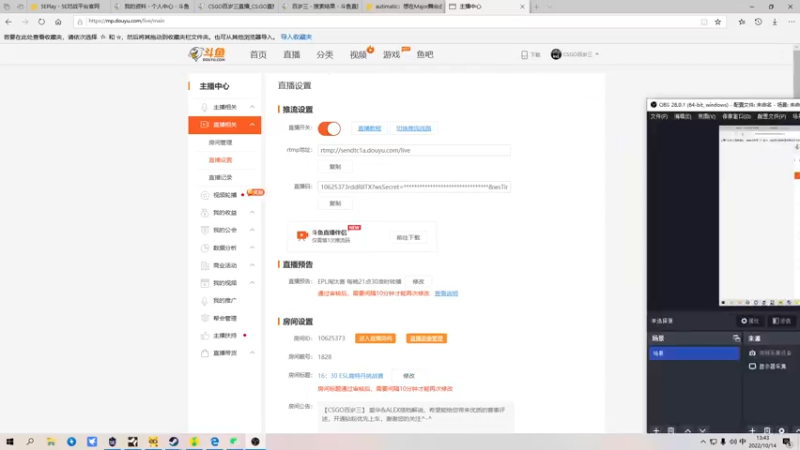
Task: Delete source with OBS sources trash icon
Action: [767, 431]
